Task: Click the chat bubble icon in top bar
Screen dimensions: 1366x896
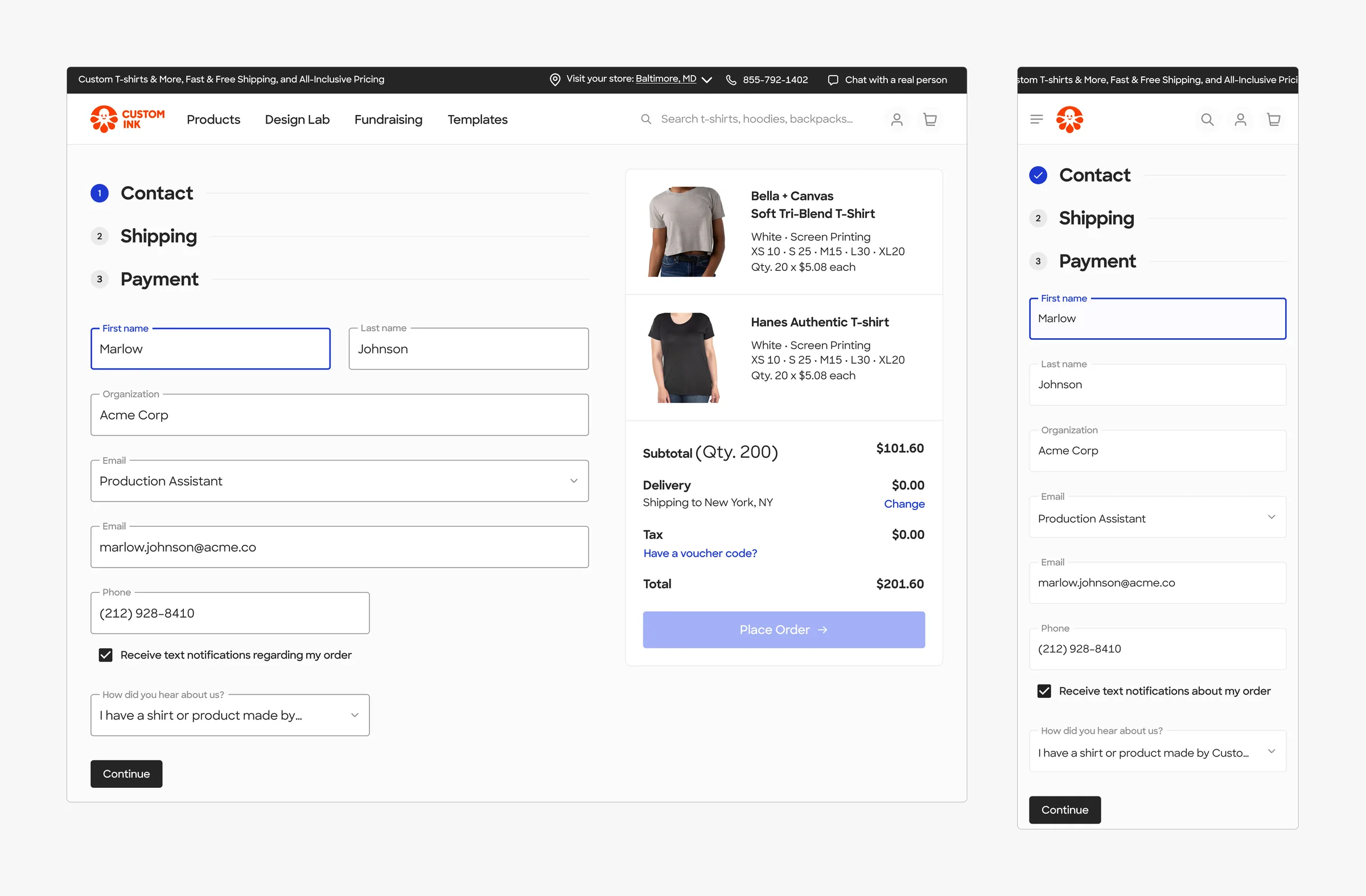Action: point(833,80)
